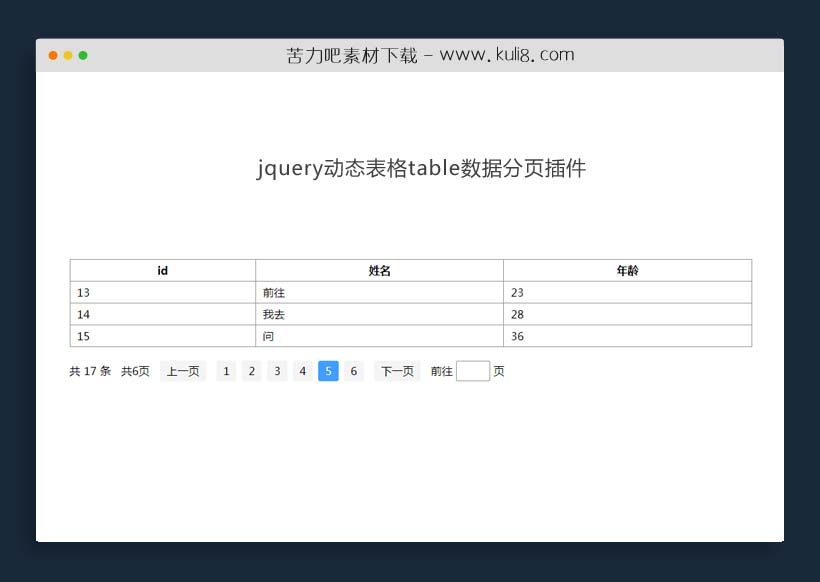Click the 上一页 previous page button
This screenshot has width=820, height=582.
(x=183, y=371)
